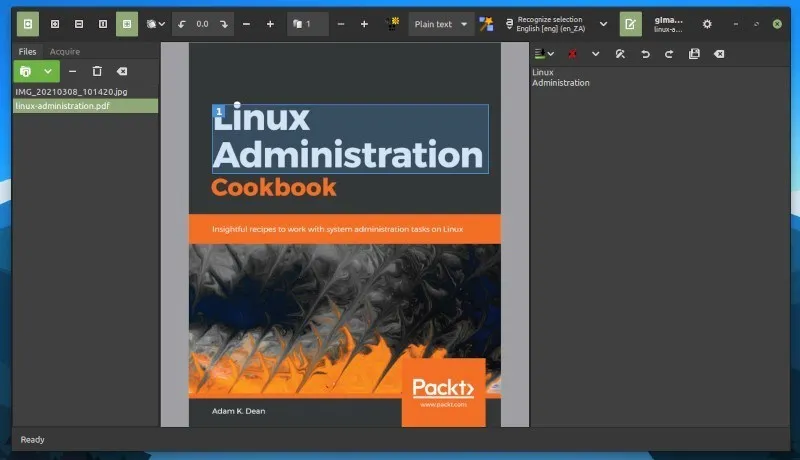Undo the last output text change

645,54
